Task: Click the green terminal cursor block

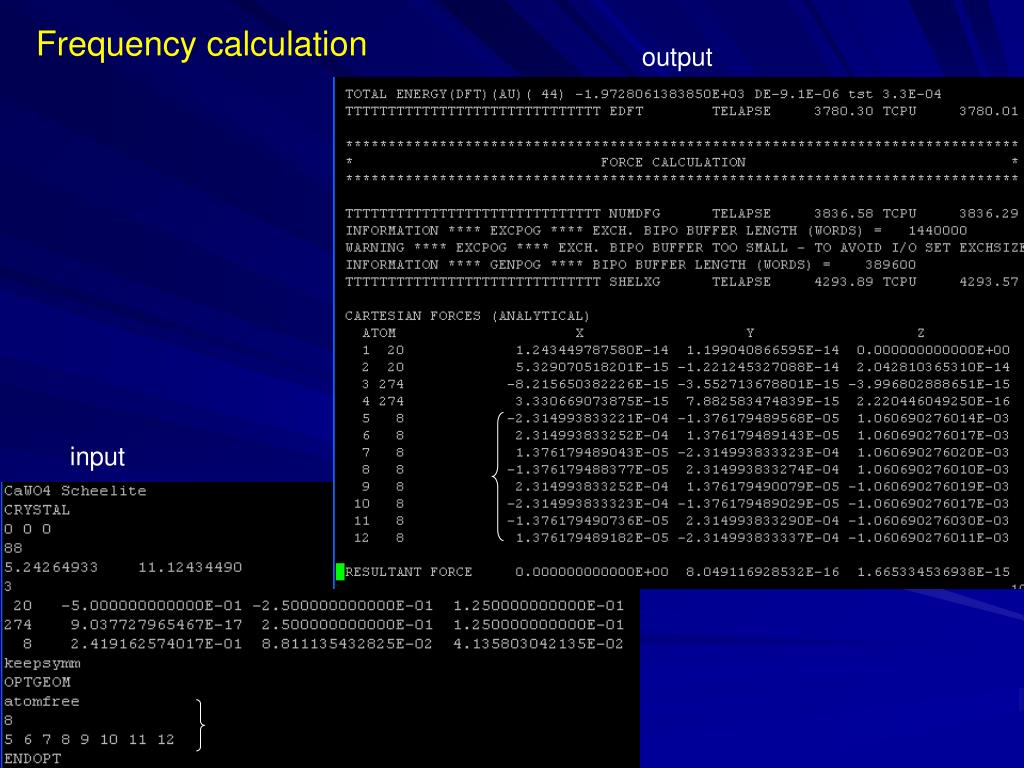Action: tap(340, 572)
